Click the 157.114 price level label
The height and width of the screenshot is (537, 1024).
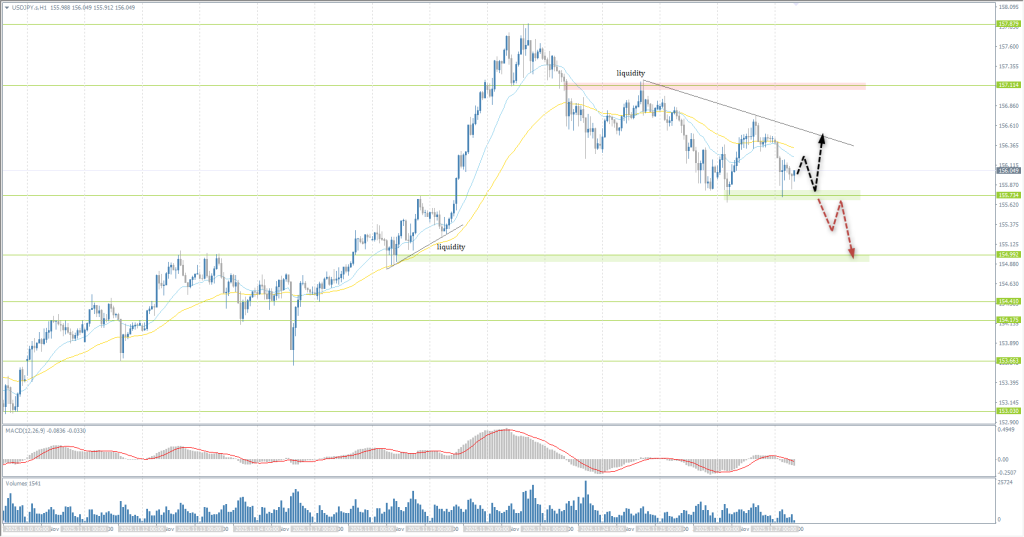click(1008, 86)
